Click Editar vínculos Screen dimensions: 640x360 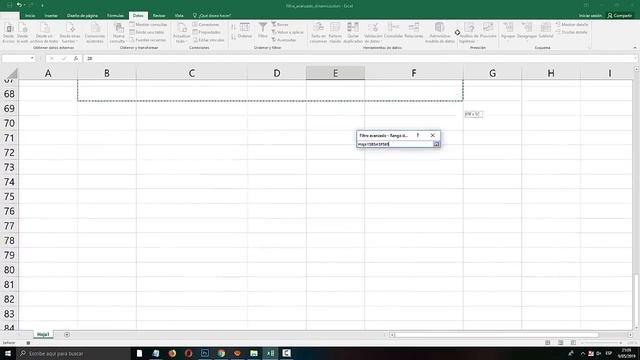click(209, 40)
